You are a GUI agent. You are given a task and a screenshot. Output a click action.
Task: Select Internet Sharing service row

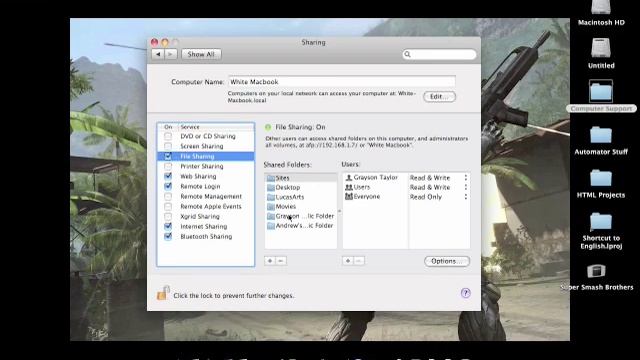tap(206, 226)
